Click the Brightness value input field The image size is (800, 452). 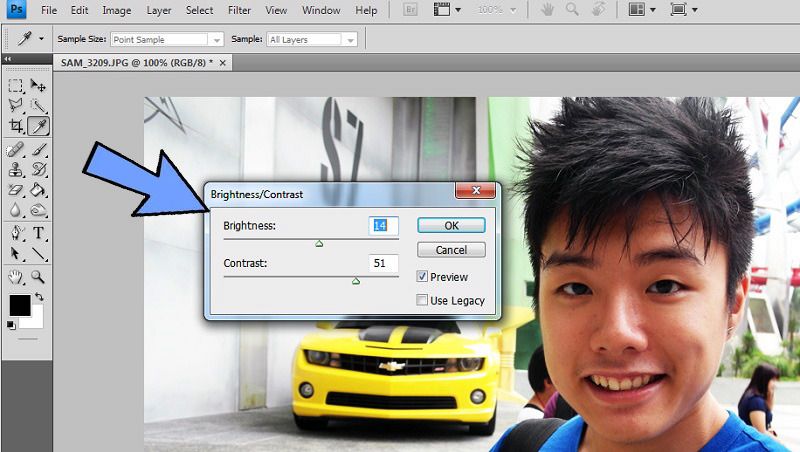coord(383,226)
